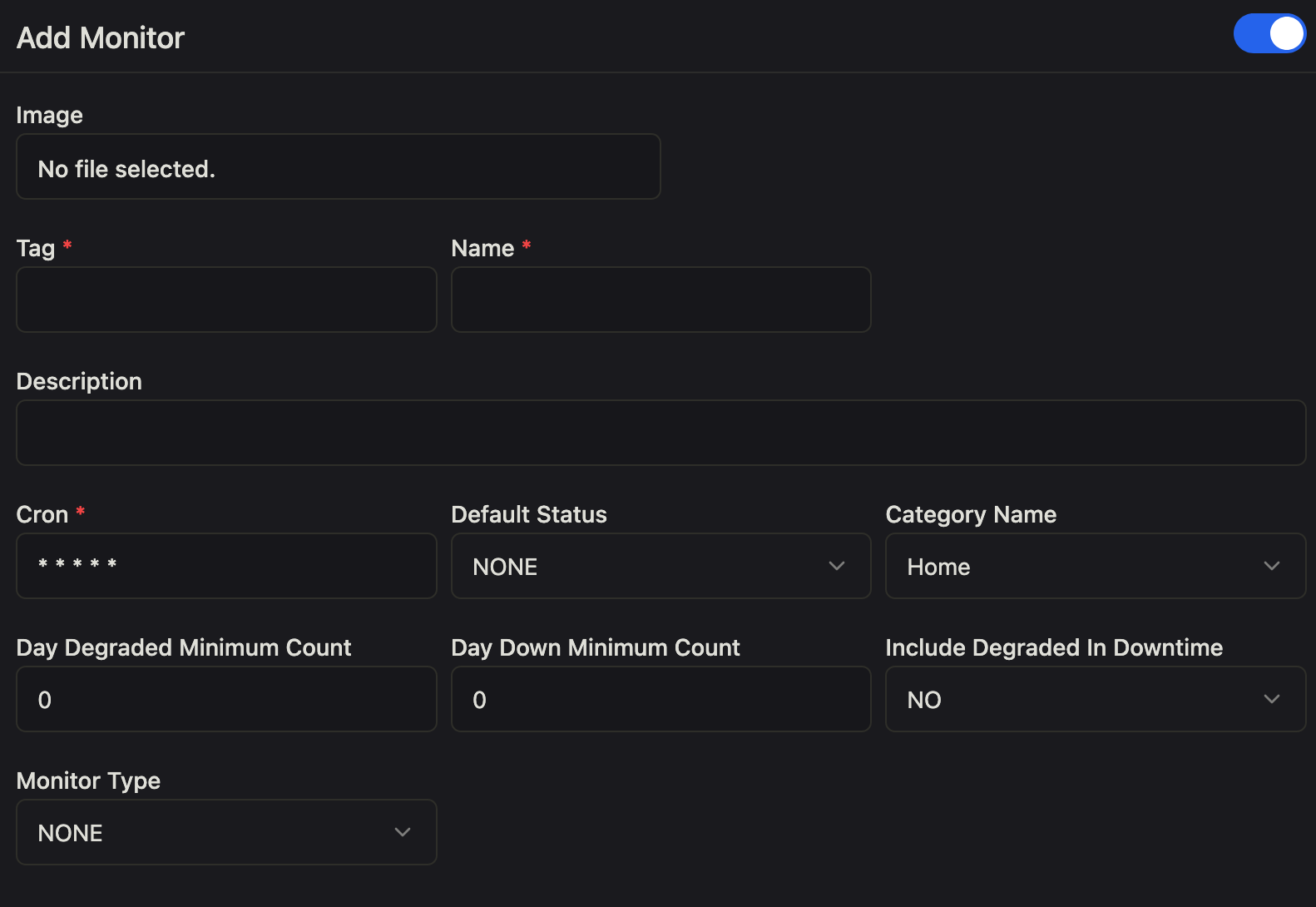Focus the Day Degraded Minimum Count field
This screenshot has width=1316, height=907.
pos(226,699)
